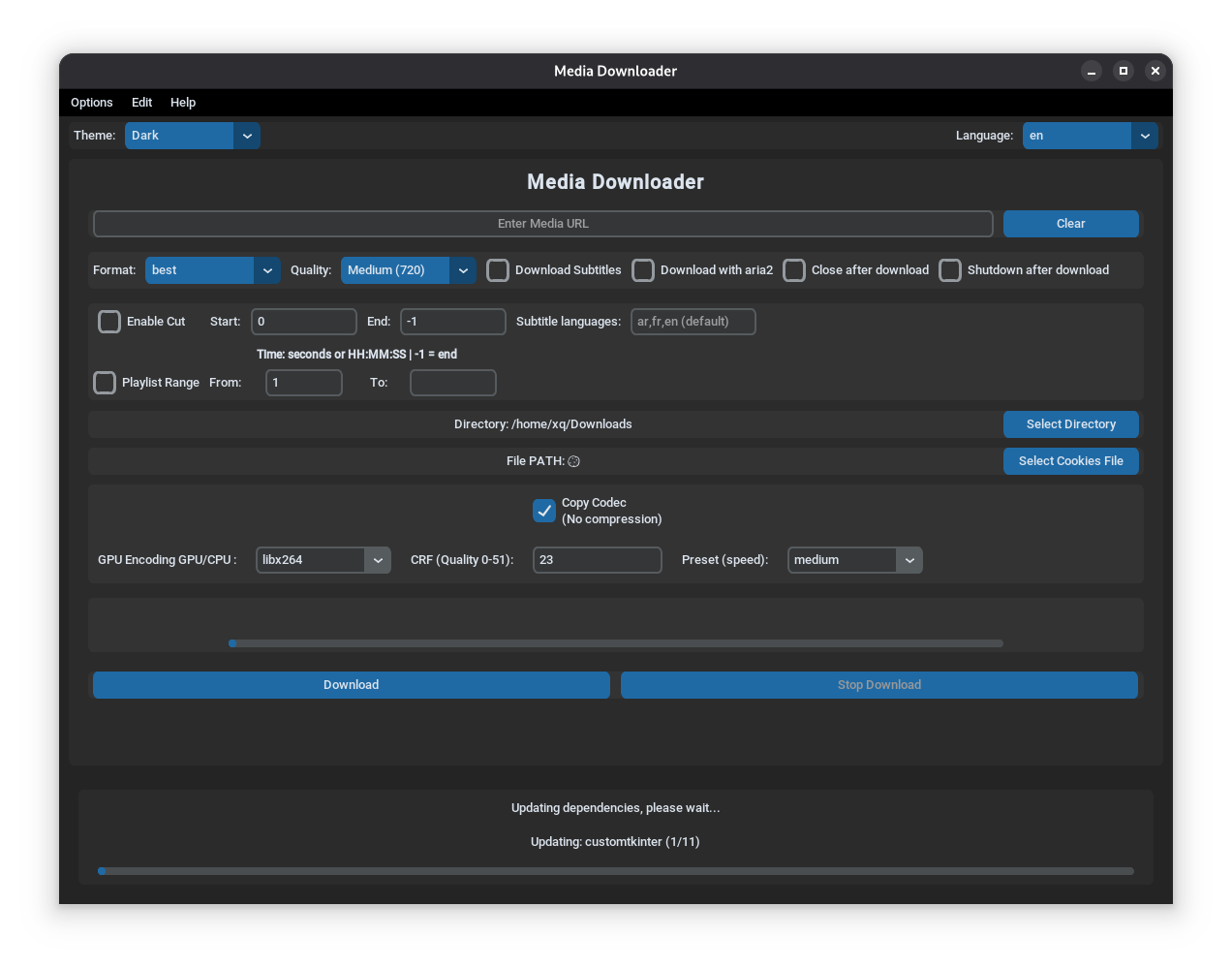Image resolution: width=1232 pixels, height=969 pixels.
Task: Click the Start time input field
Action: coord(304,322)
